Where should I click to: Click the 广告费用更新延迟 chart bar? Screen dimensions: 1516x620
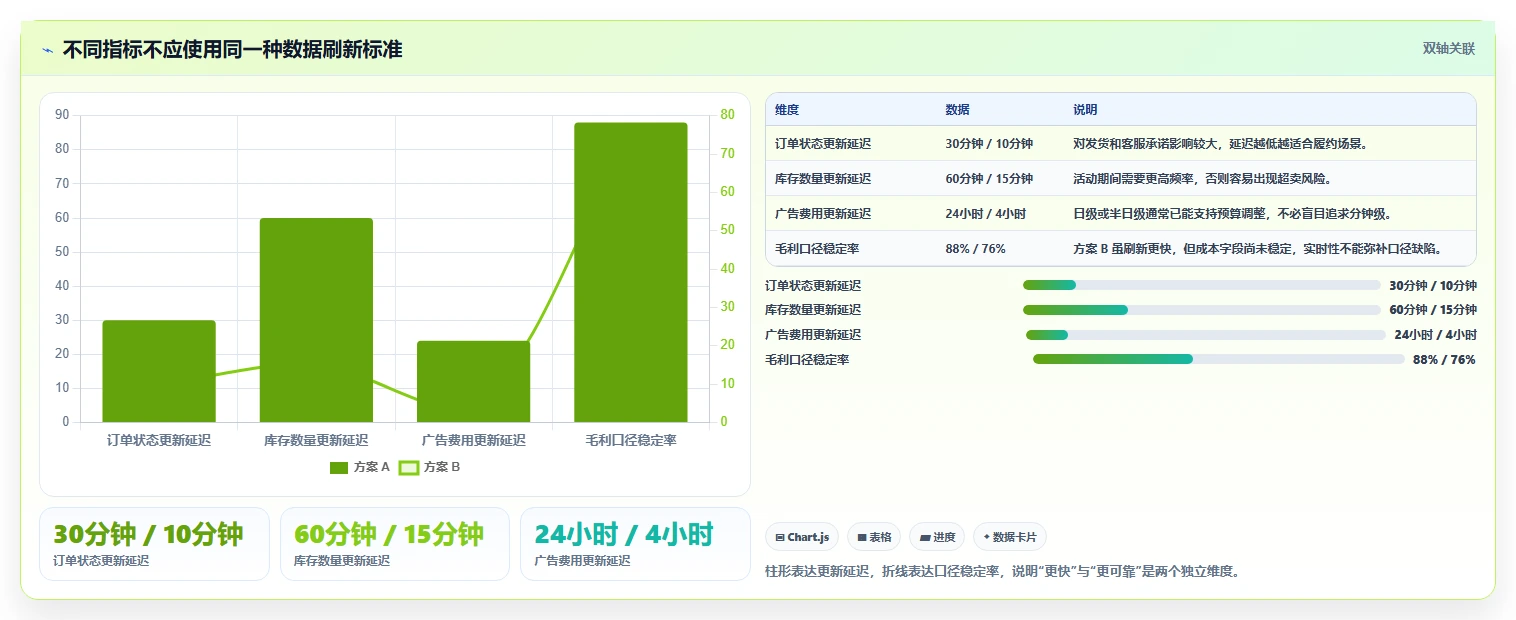(473, 381)
